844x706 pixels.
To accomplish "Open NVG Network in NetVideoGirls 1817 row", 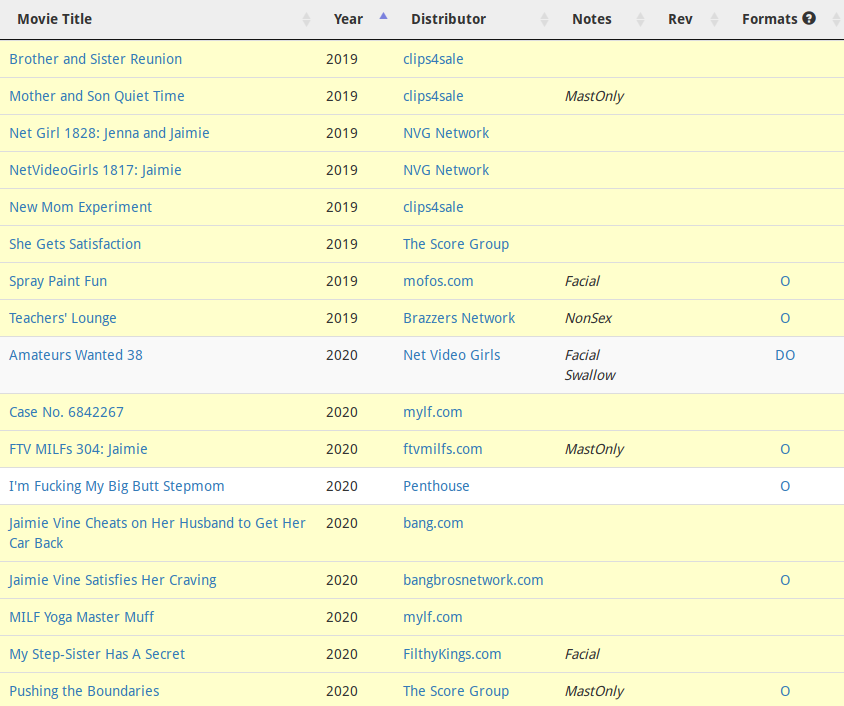I will [x=446, y=170].
